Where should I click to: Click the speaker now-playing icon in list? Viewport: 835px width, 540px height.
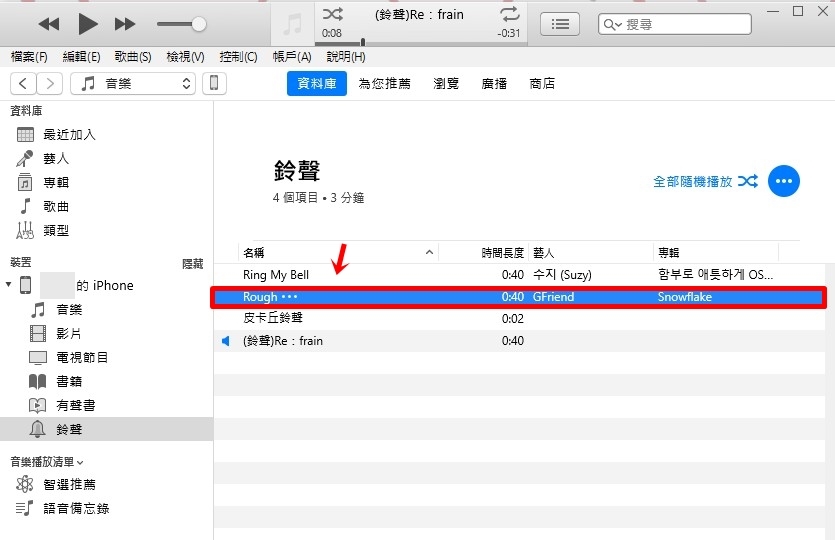pyautogui.click(x=226, y=341)
